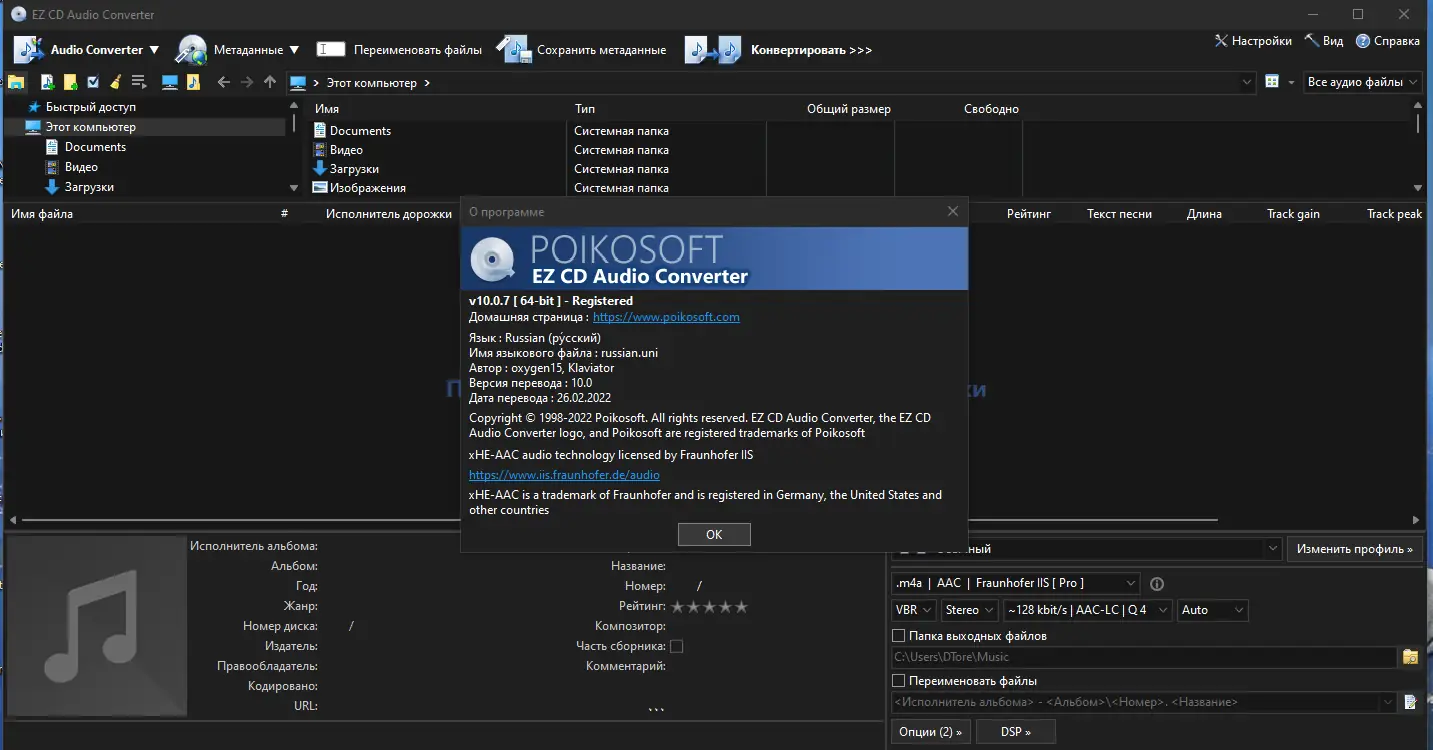Click the select-all checkmark toolbar icon
This screenshot has height=750, width=1433.
click(x=92, y=82)
